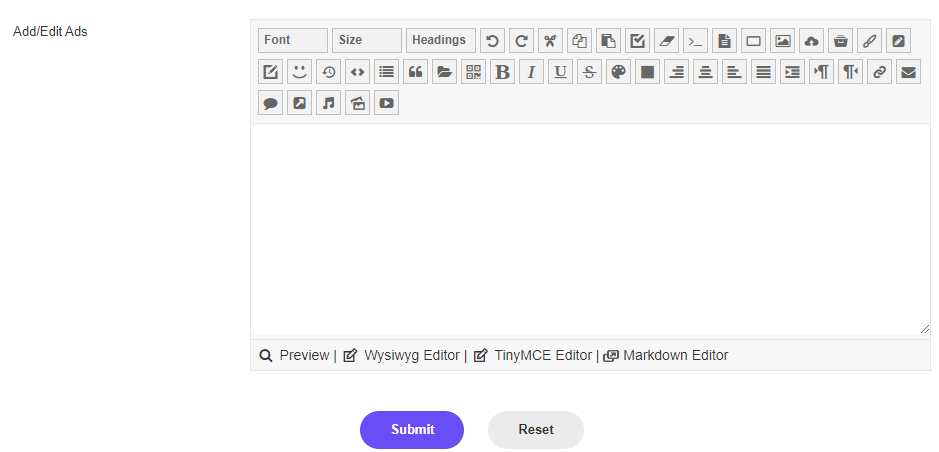Open the Font dropdown

point(293,40)
